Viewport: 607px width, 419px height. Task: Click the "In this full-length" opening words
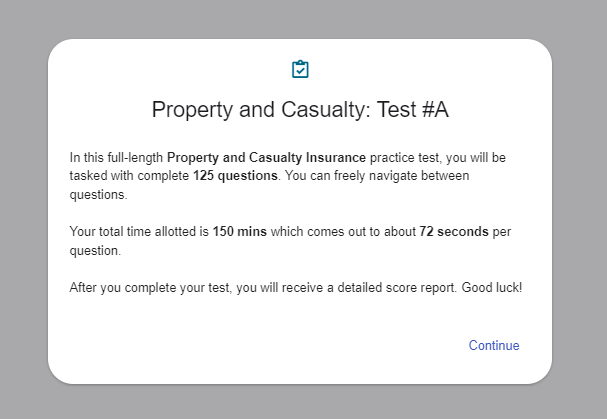coord(116,158)
